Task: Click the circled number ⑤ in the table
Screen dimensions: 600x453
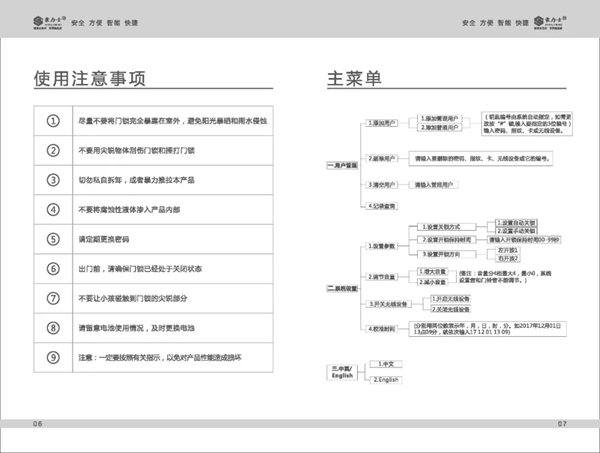Action: (53, 239)
